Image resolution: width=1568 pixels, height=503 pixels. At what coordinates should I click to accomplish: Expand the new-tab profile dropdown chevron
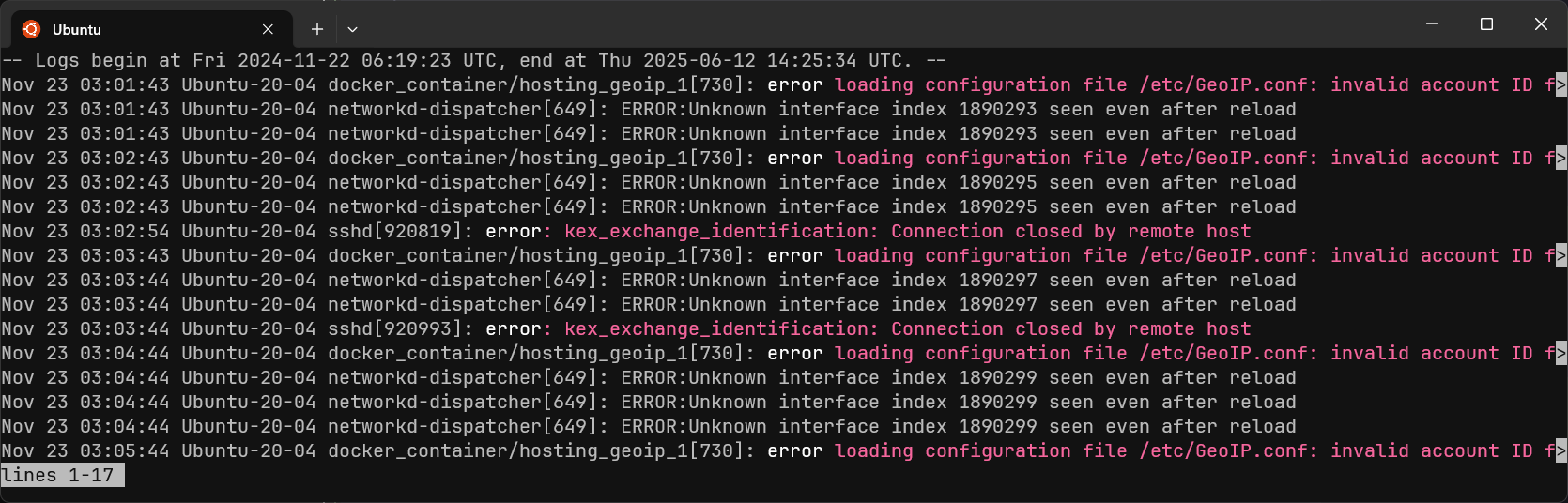coord(352,29)
